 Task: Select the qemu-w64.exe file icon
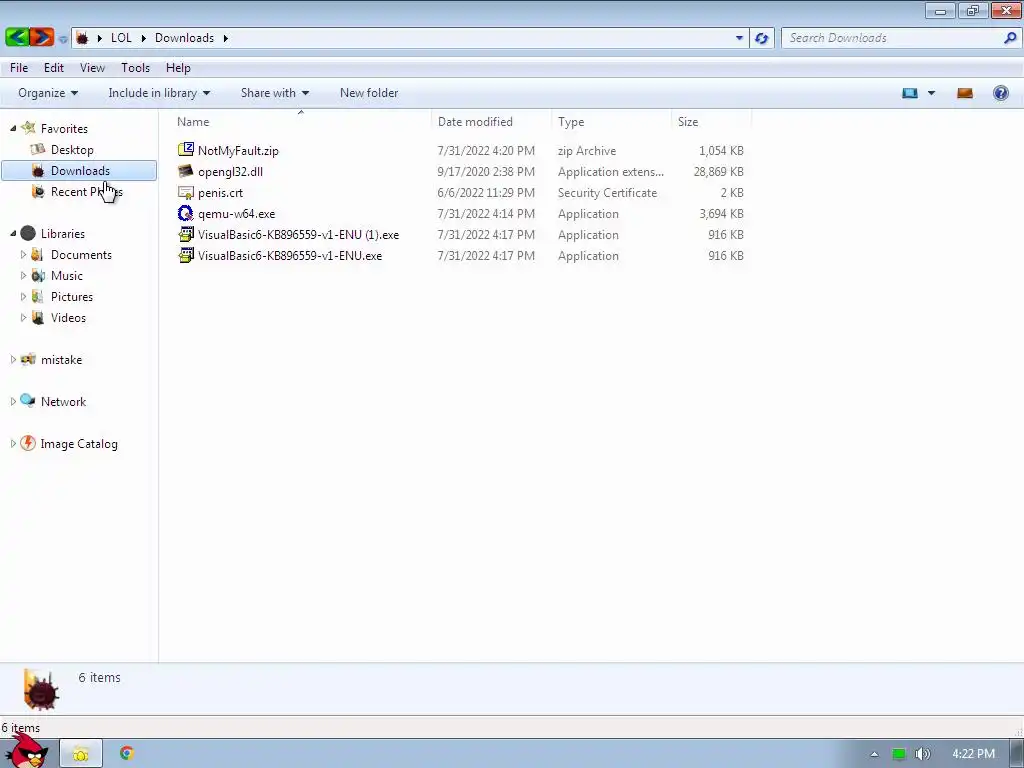186,214
